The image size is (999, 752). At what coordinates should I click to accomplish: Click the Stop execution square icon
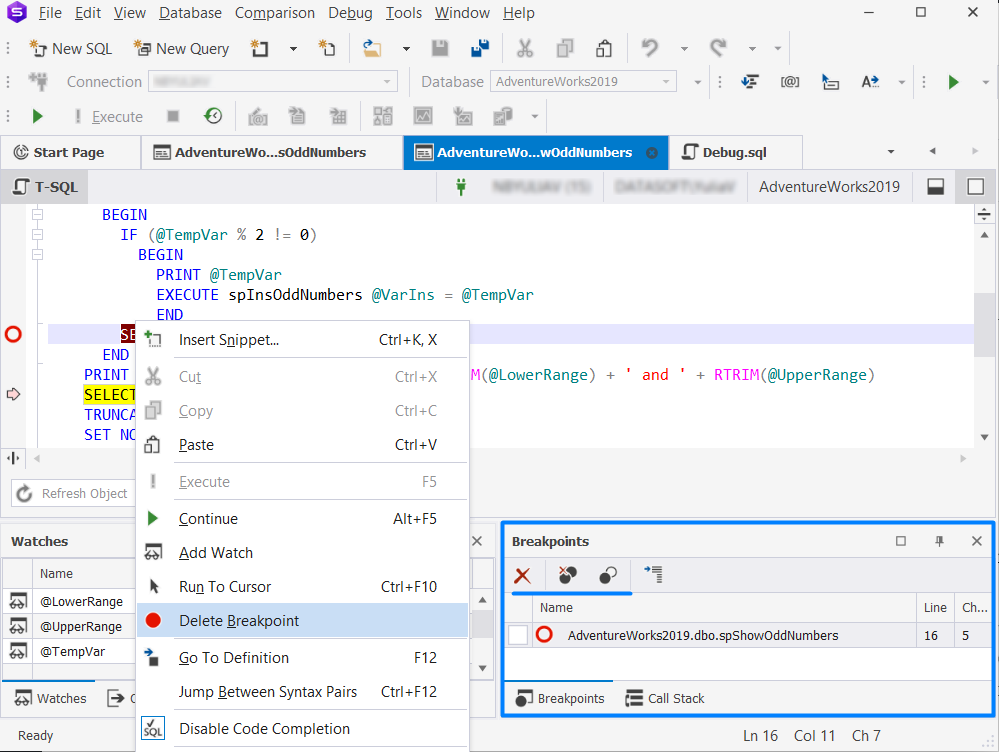pos(173,116)
